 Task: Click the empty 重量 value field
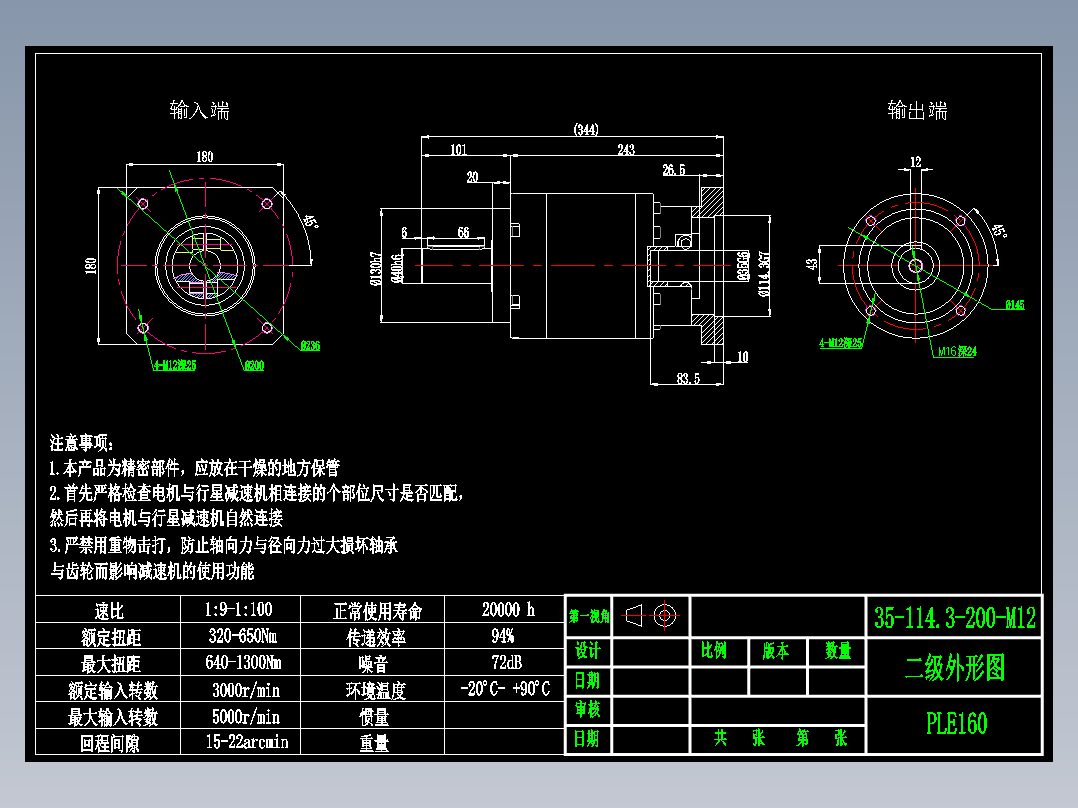(x=505, y=742)
